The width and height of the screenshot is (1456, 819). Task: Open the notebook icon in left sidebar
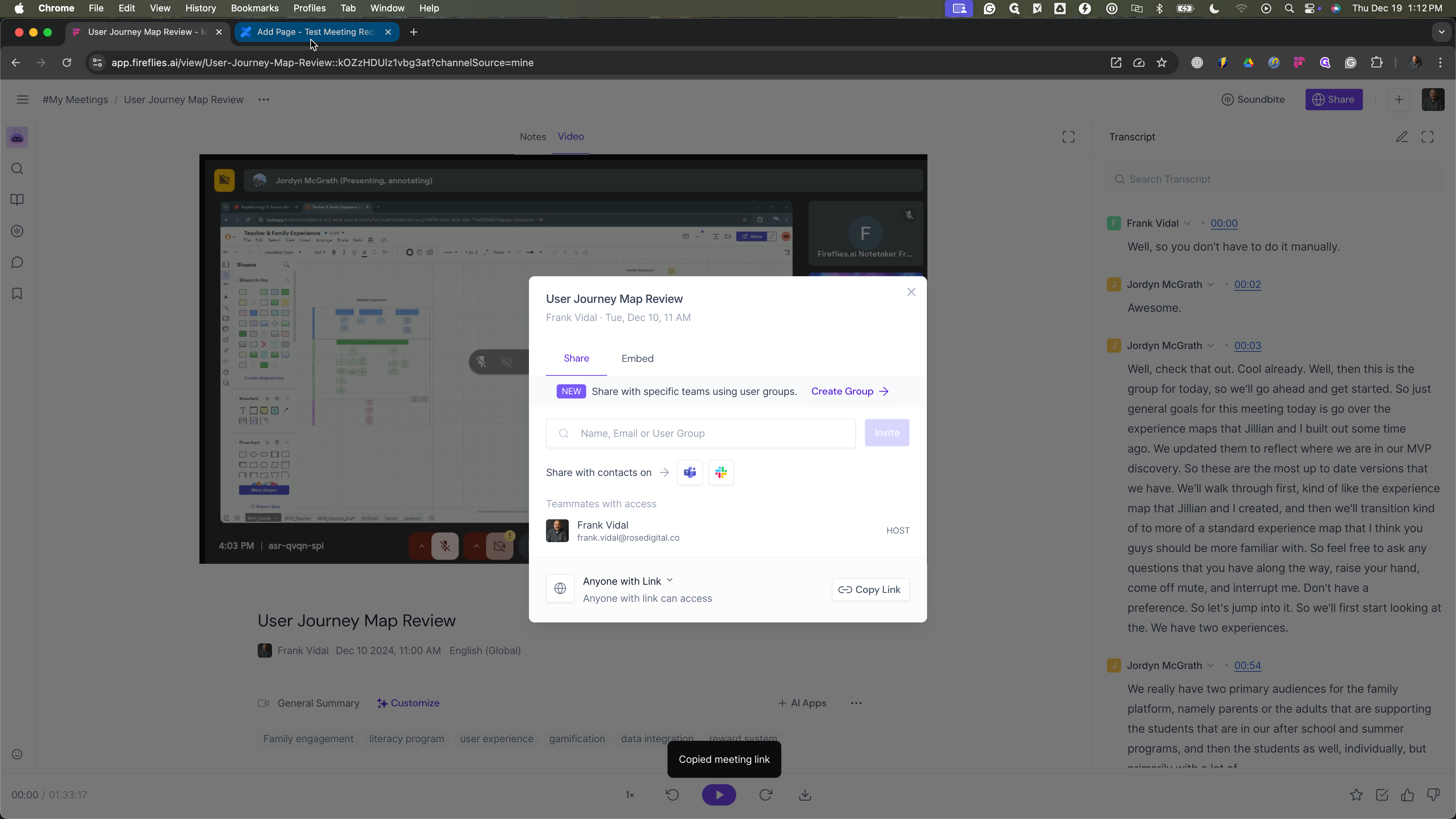tap(17, 199)
